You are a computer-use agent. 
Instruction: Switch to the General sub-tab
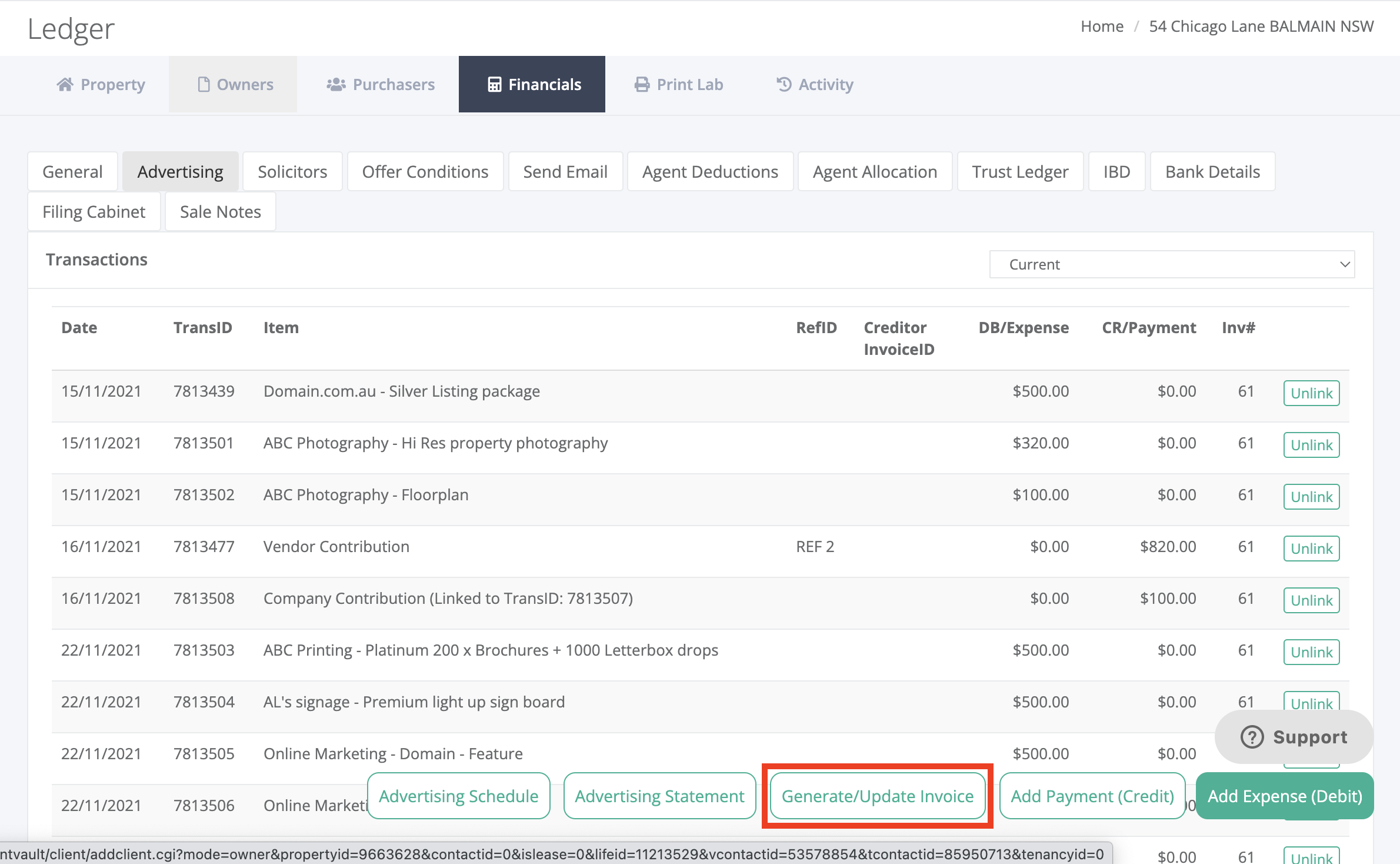coord(73,172)
